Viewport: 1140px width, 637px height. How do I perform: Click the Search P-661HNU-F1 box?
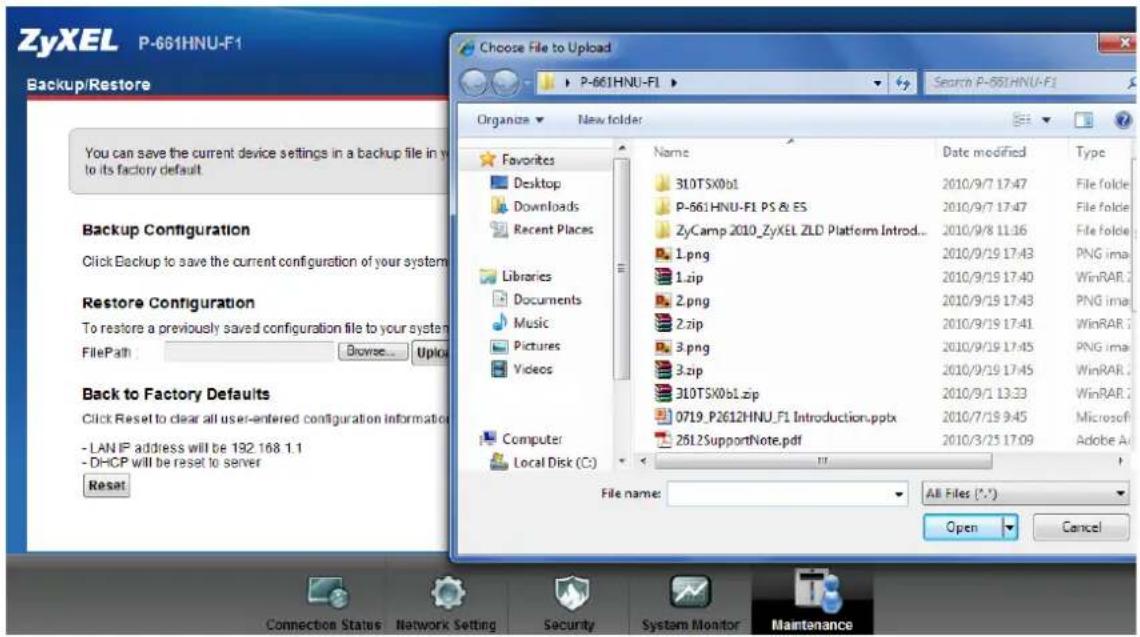[1029, 83]
